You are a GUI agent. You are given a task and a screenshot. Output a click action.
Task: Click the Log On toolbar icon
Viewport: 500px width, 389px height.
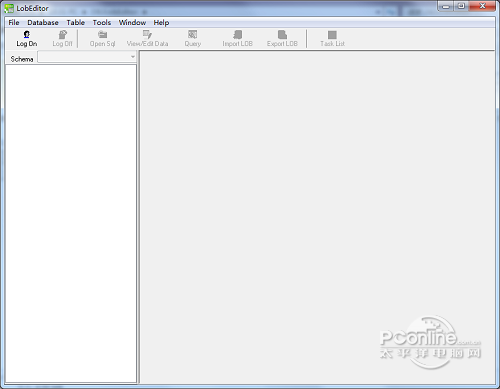pyautogui.click(x=27, y=34)
